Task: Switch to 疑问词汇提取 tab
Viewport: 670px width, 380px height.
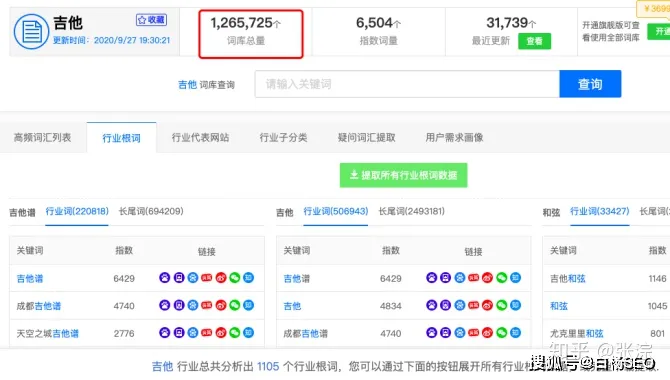Action: (367, 138)
